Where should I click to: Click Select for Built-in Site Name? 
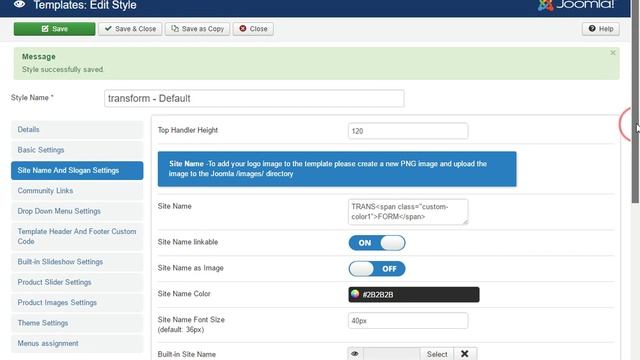[x=437, y=354]
